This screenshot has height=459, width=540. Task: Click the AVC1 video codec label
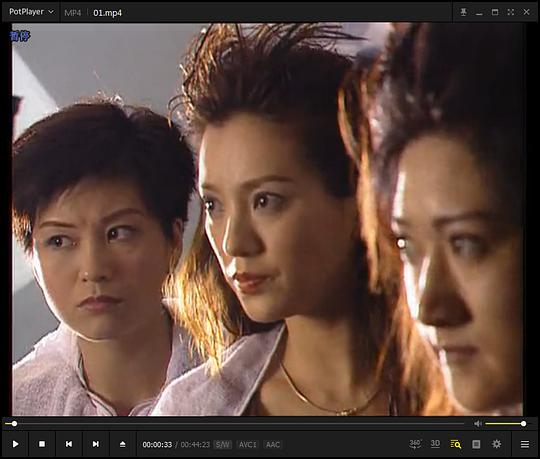[x=248, y=445]
